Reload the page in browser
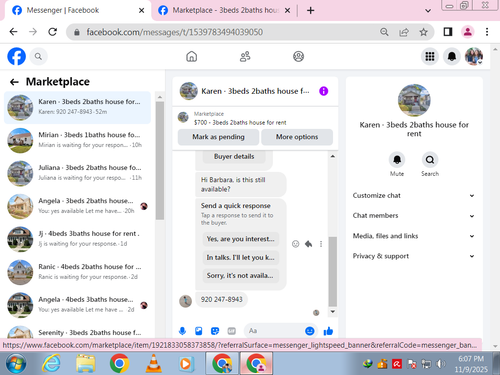Viewport: 500px width, 375px height. [52, 32]
